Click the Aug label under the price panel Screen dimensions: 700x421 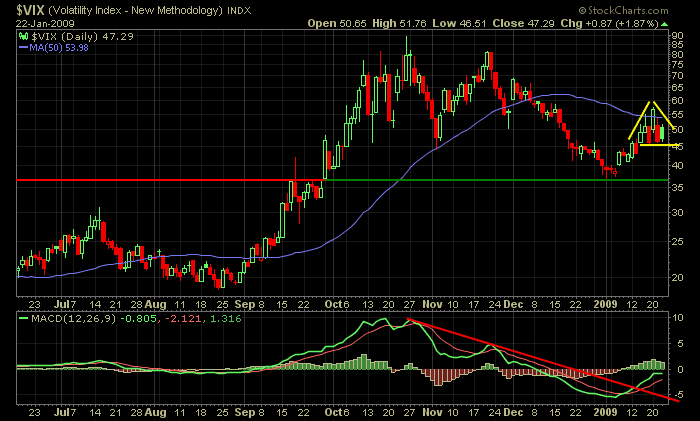[156, 304]
